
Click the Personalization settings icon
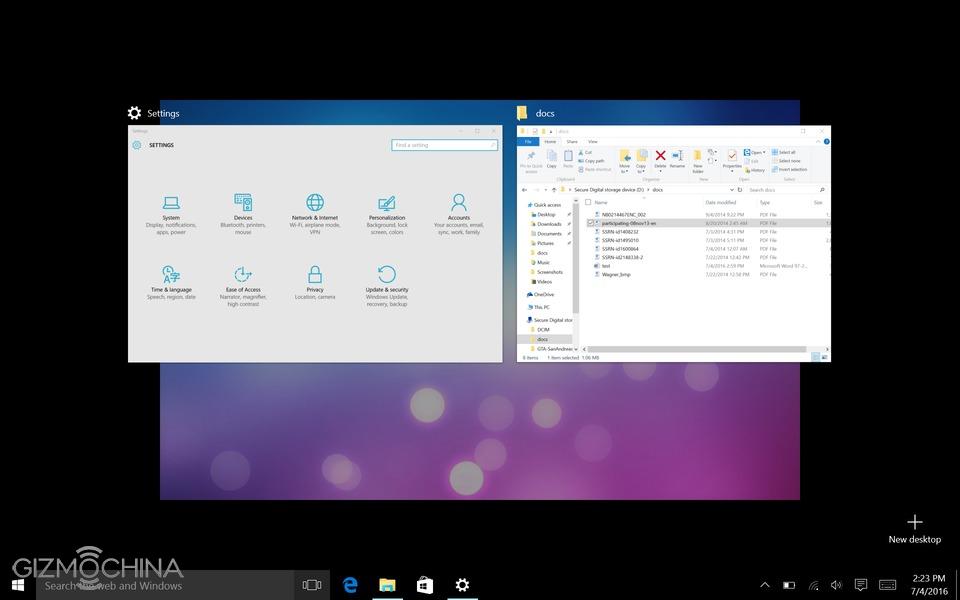pyautogui.click(x=387, y=204)
